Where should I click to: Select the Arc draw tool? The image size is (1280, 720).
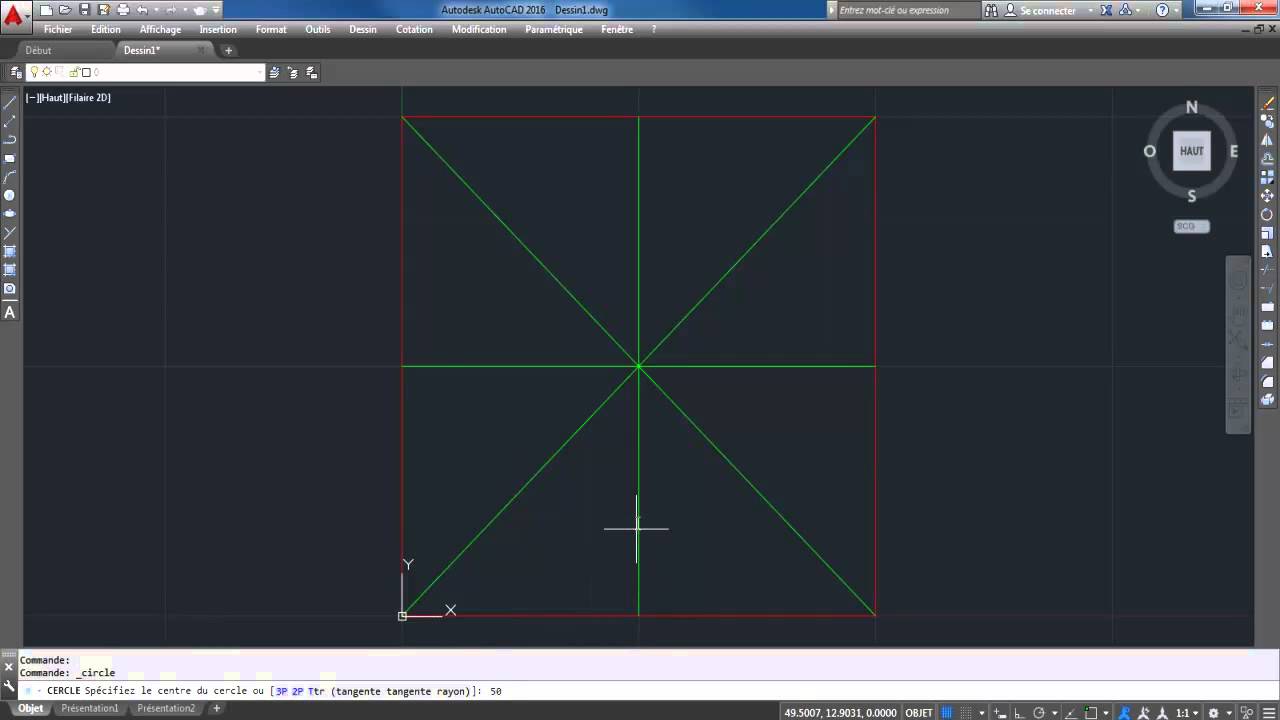10,177
